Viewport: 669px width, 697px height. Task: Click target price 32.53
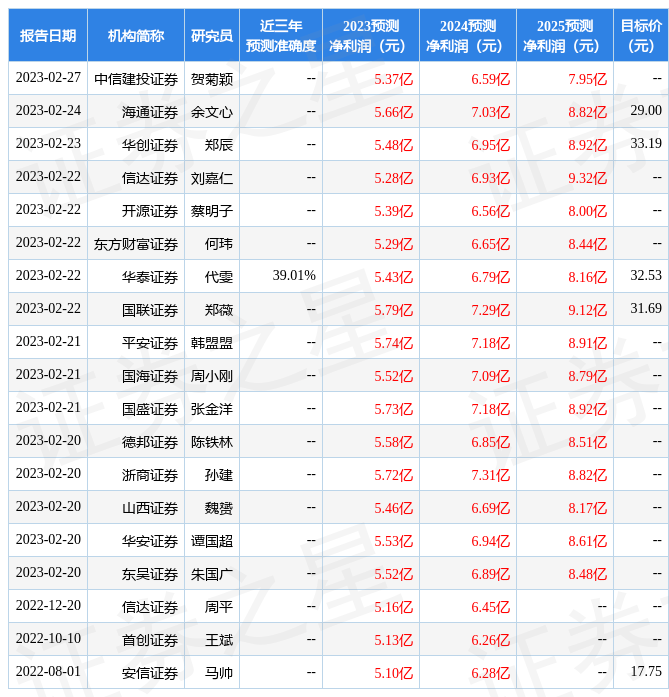tap(646, 275)
